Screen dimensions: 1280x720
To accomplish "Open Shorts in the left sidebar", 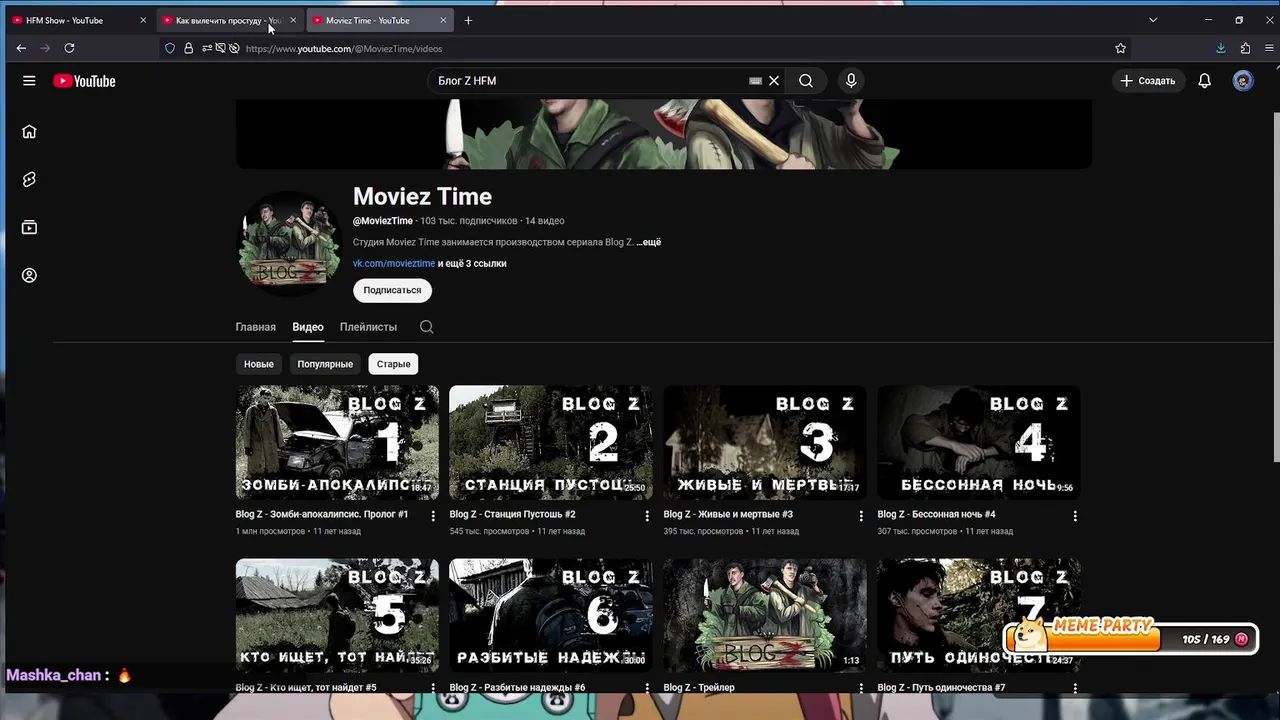I will tap(29, 179).
